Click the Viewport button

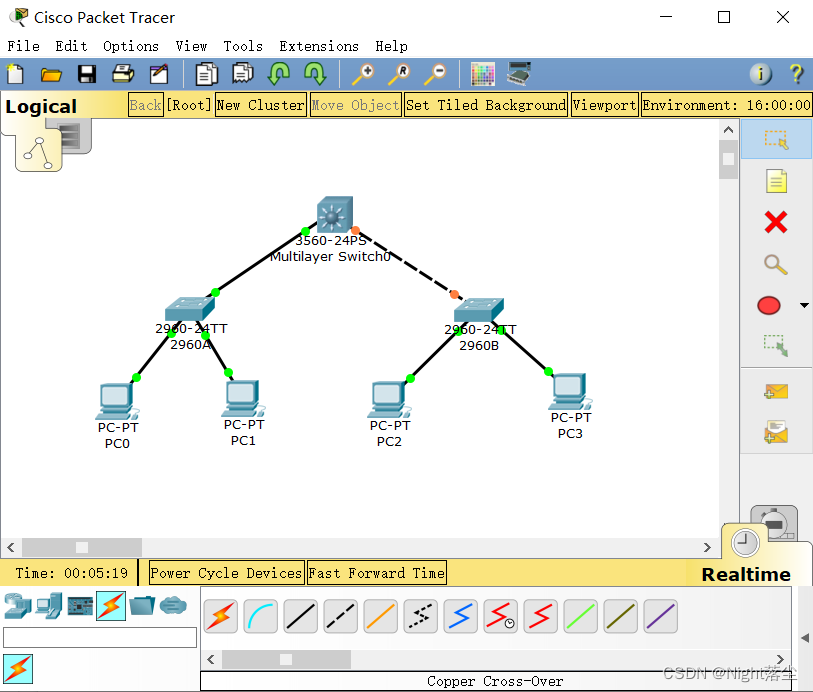click(x=604, y=105)
